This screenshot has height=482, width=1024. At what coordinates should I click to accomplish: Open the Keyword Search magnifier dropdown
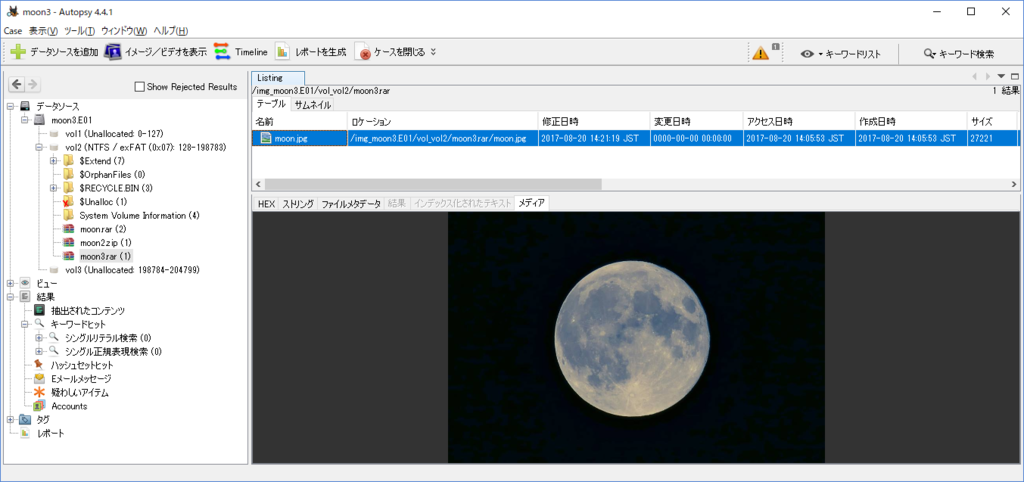930,54
